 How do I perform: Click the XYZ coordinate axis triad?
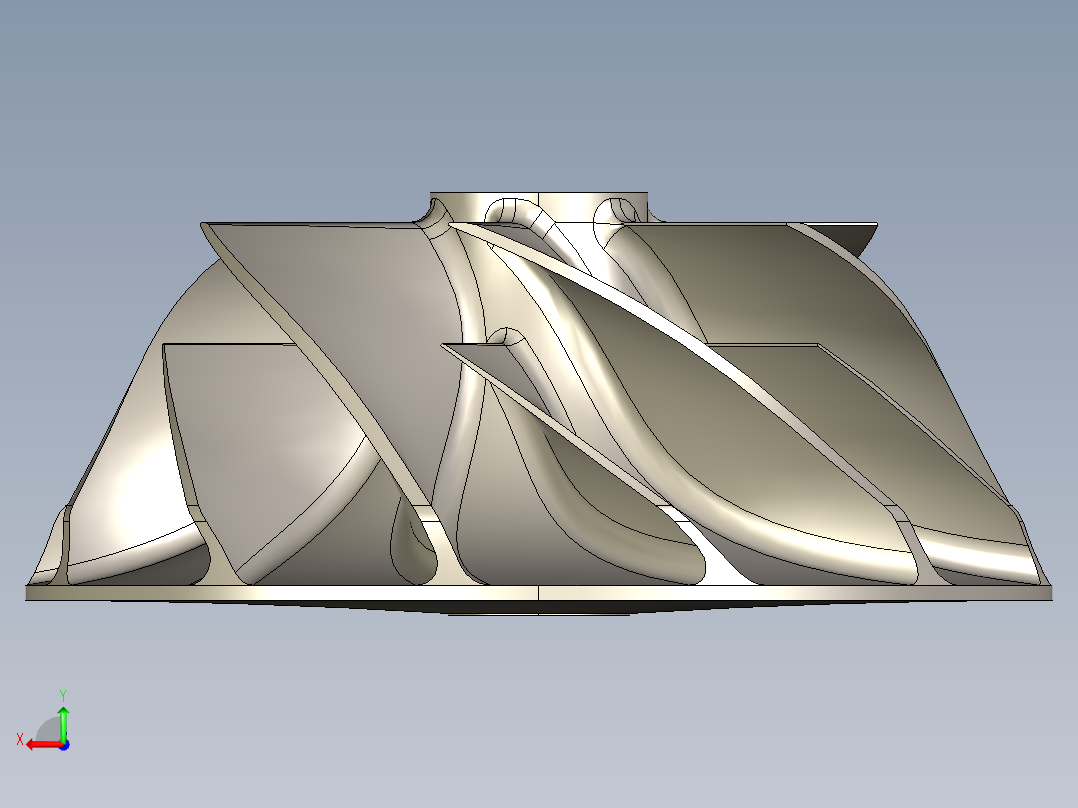point(45,721)
